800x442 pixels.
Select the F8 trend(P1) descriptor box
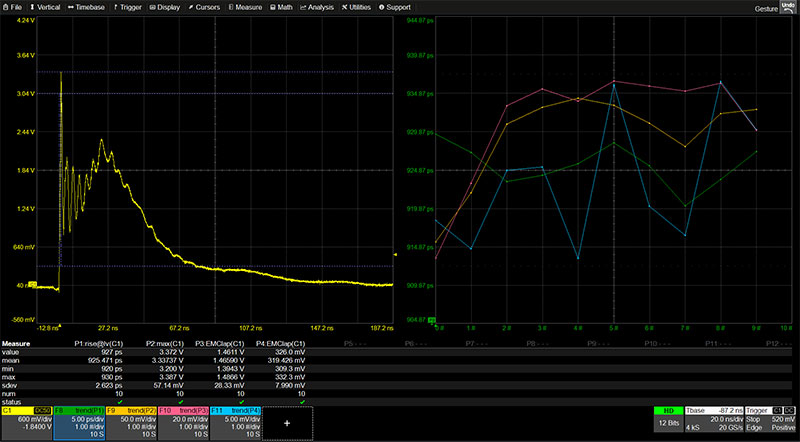pos(78,423)
